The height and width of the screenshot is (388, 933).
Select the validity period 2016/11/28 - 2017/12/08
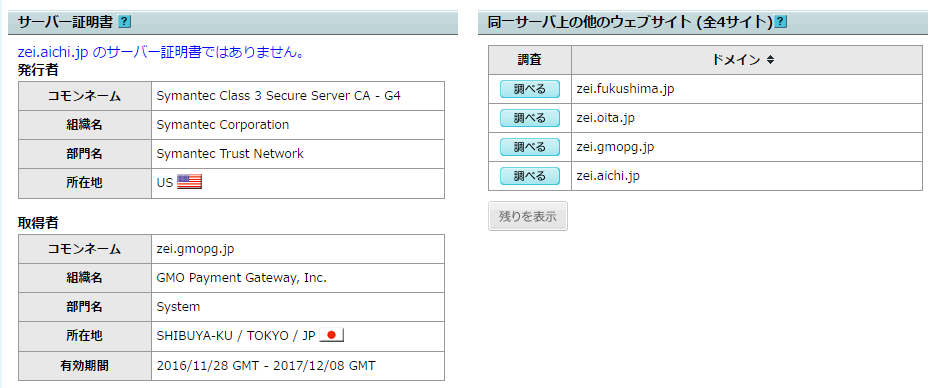(266, 365)
